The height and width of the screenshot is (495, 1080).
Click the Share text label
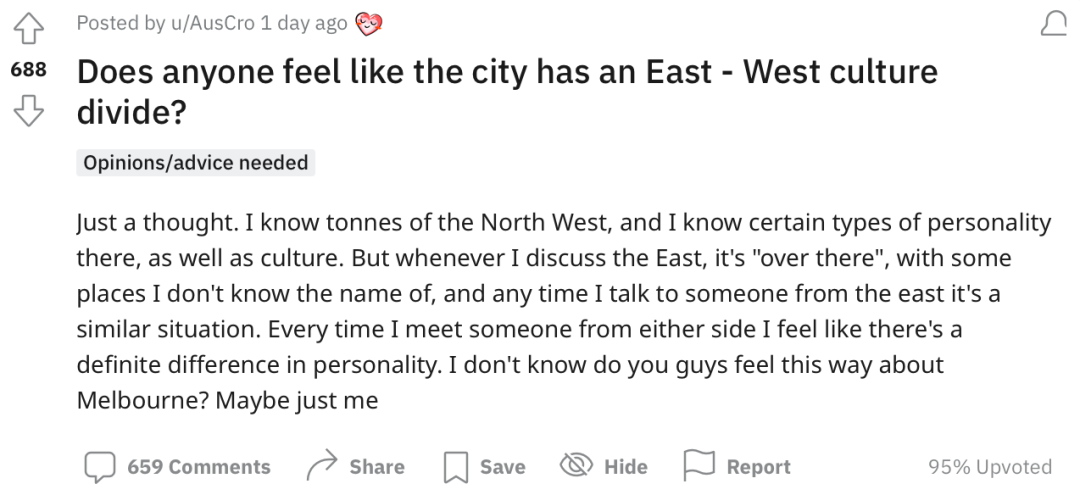click(377, 467)
